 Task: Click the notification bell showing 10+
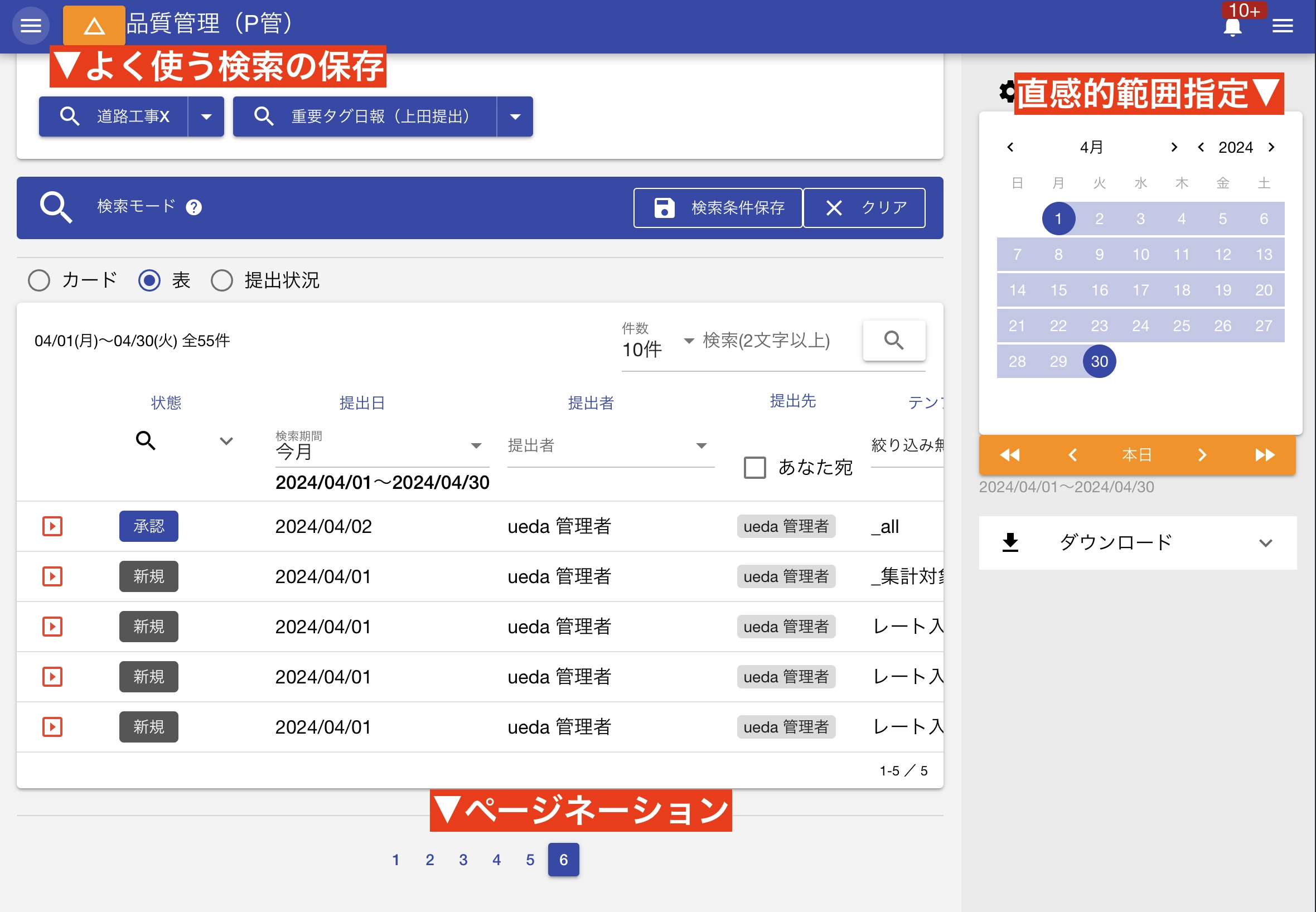click(x=1232, y=26)
